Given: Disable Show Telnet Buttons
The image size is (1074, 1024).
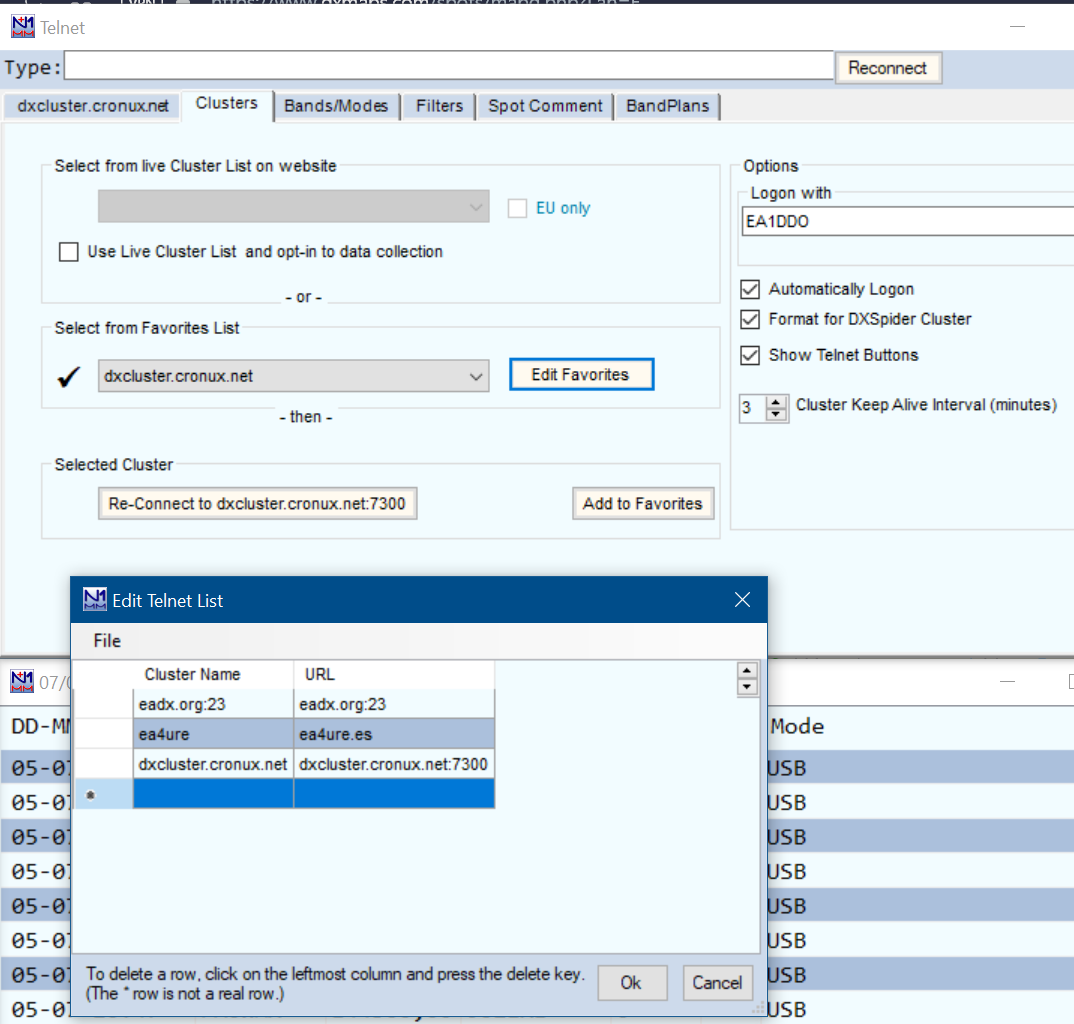Looking at the screenshot, I should (x=750, y=355).
